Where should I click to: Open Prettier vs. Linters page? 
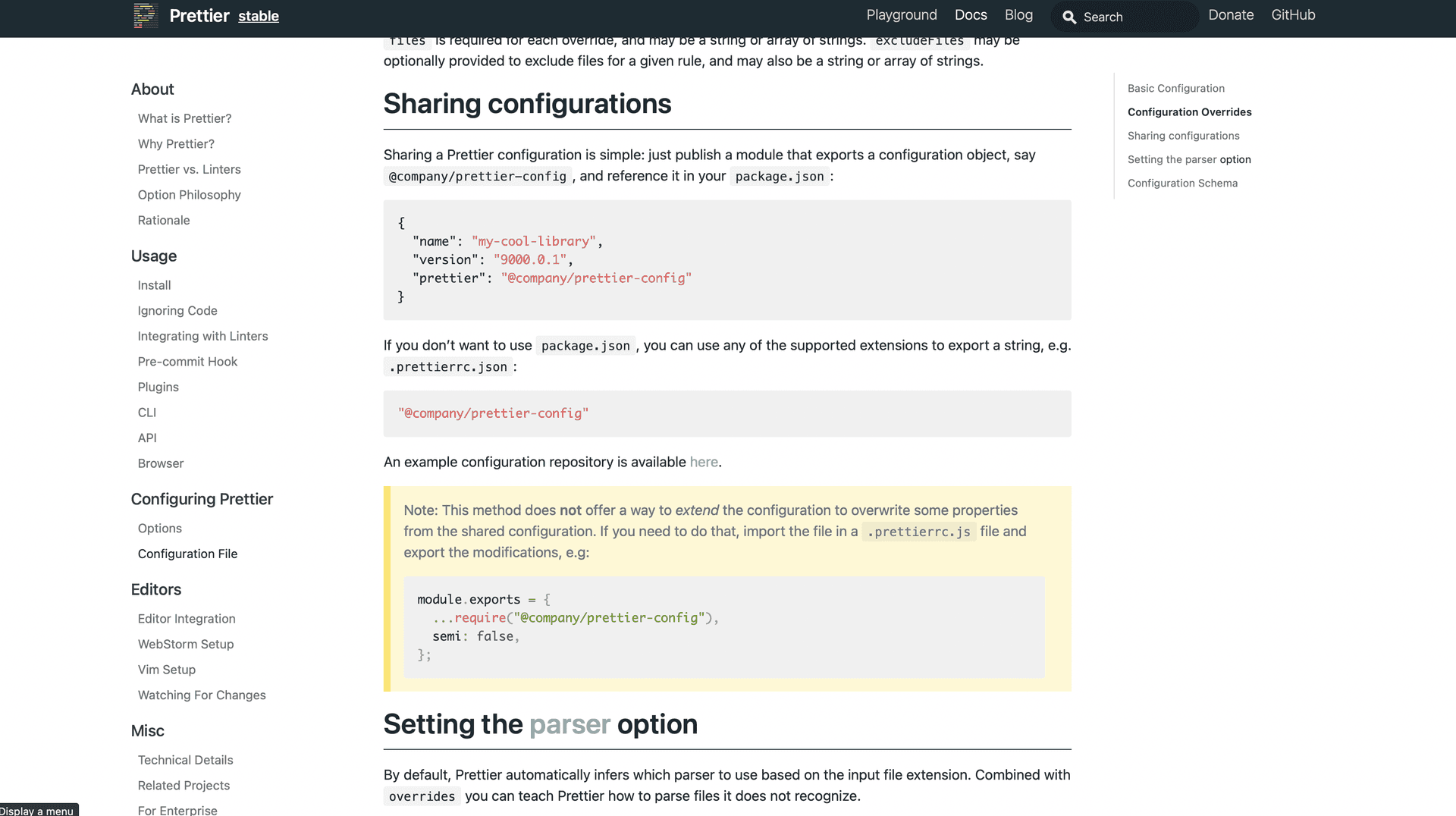tap(189, 169)
